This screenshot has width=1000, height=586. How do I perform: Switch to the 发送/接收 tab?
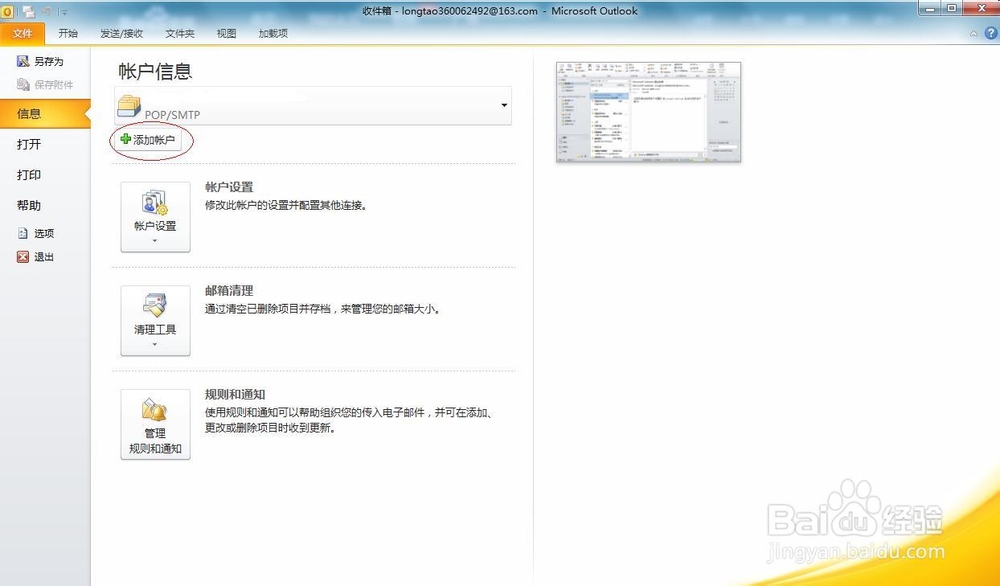click(x=121, y=33)
